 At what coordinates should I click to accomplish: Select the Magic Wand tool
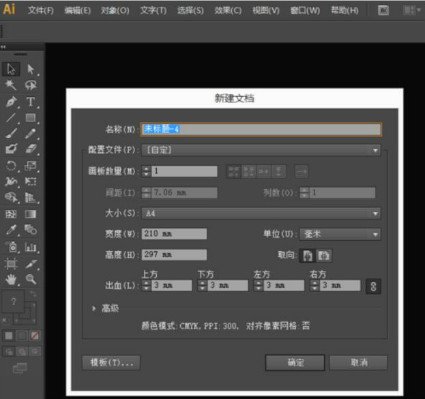[x=11, y=85]
